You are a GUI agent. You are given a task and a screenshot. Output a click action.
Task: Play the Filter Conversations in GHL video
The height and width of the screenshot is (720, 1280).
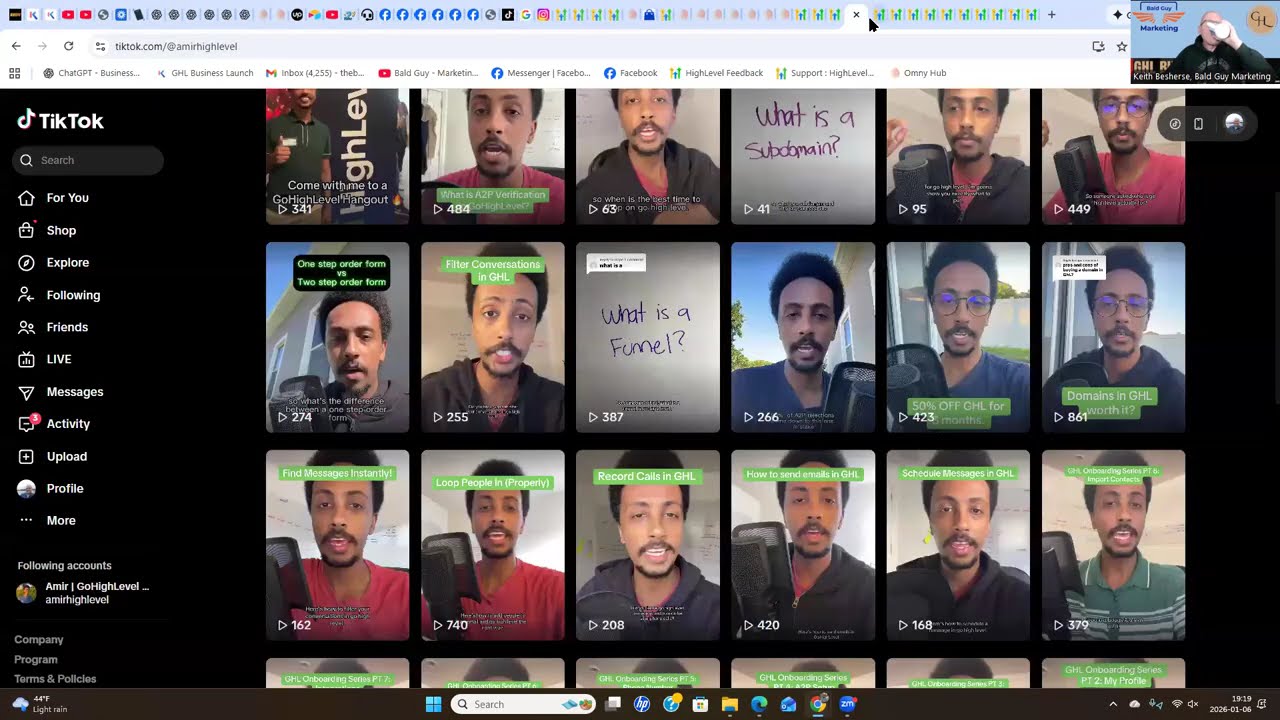pyautogui.click(x=492, y=337)
